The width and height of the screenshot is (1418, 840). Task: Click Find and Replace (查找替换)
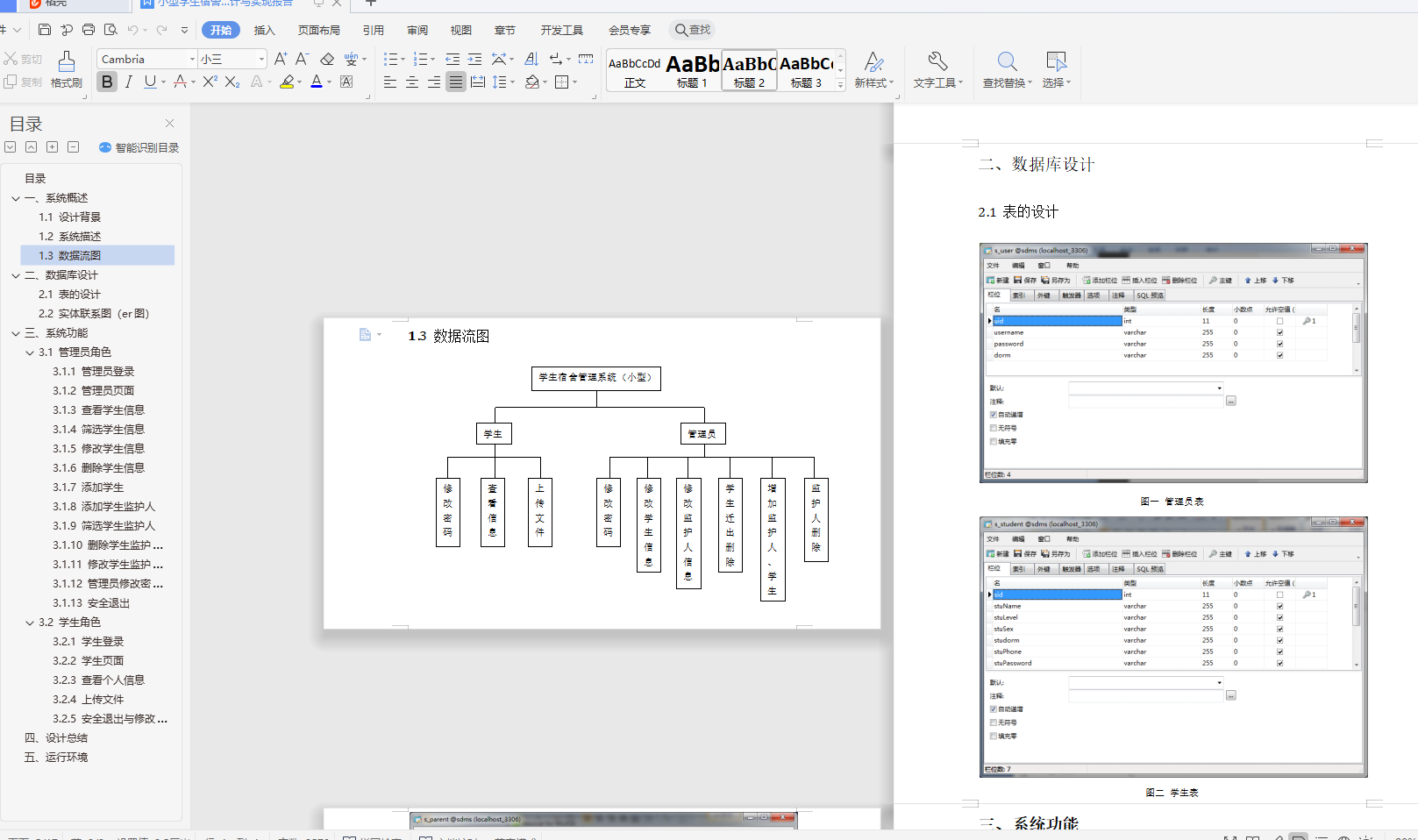[1007, 70]
